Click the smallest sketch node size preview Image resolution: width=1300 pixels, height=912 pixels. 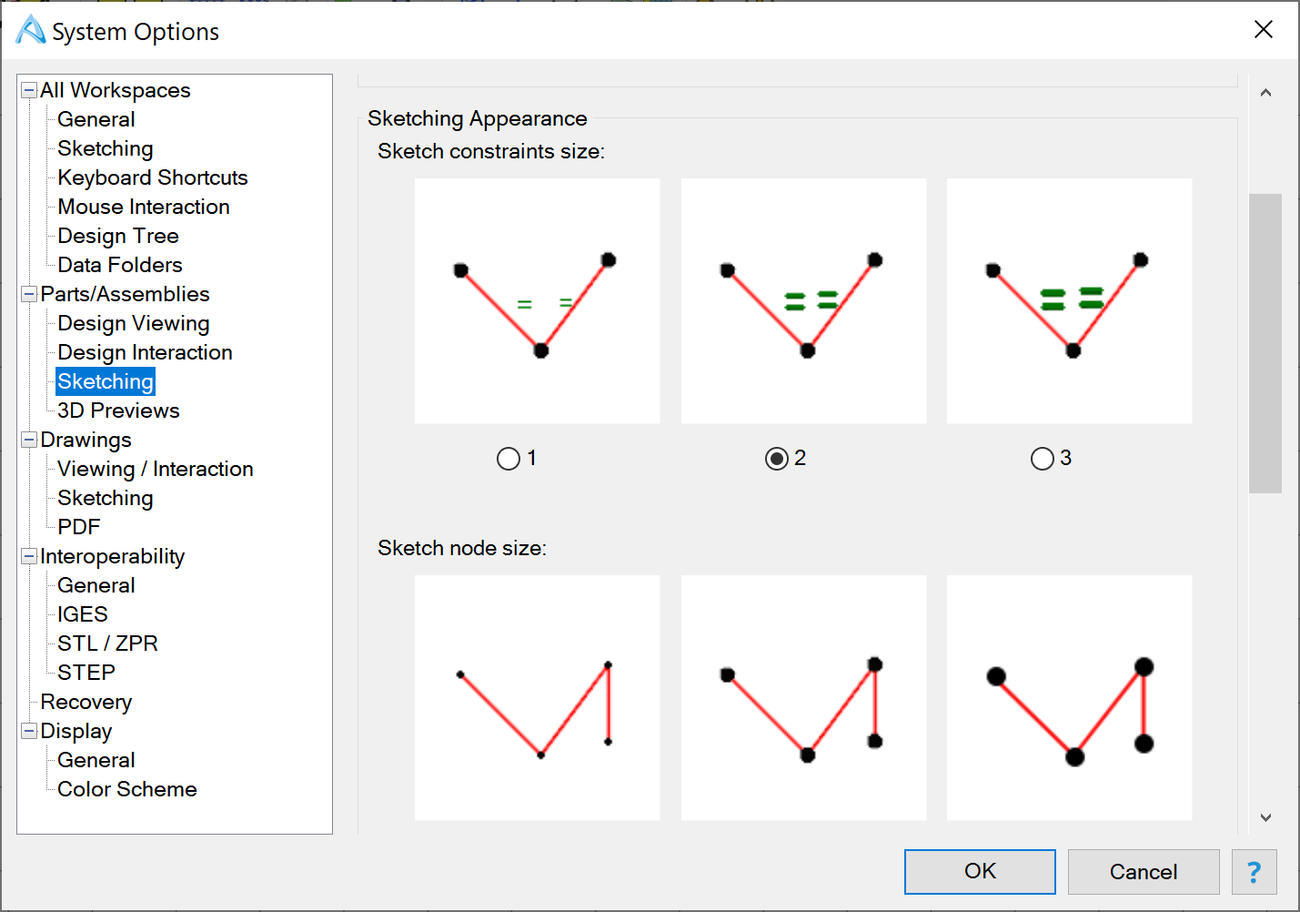(x=537, y=697)
